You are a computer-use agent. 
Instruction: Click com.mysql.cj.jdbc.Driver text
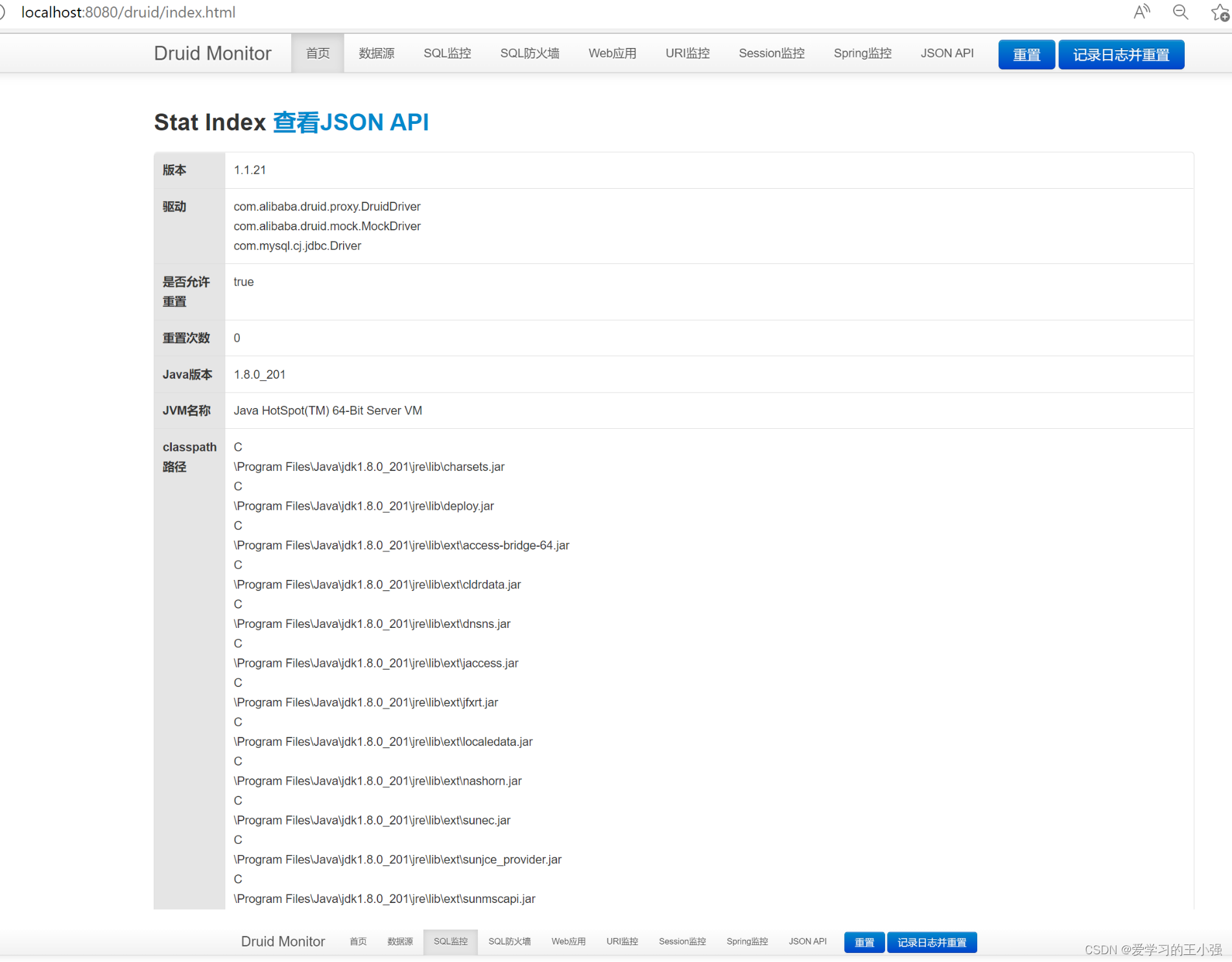tap(297, 246)
